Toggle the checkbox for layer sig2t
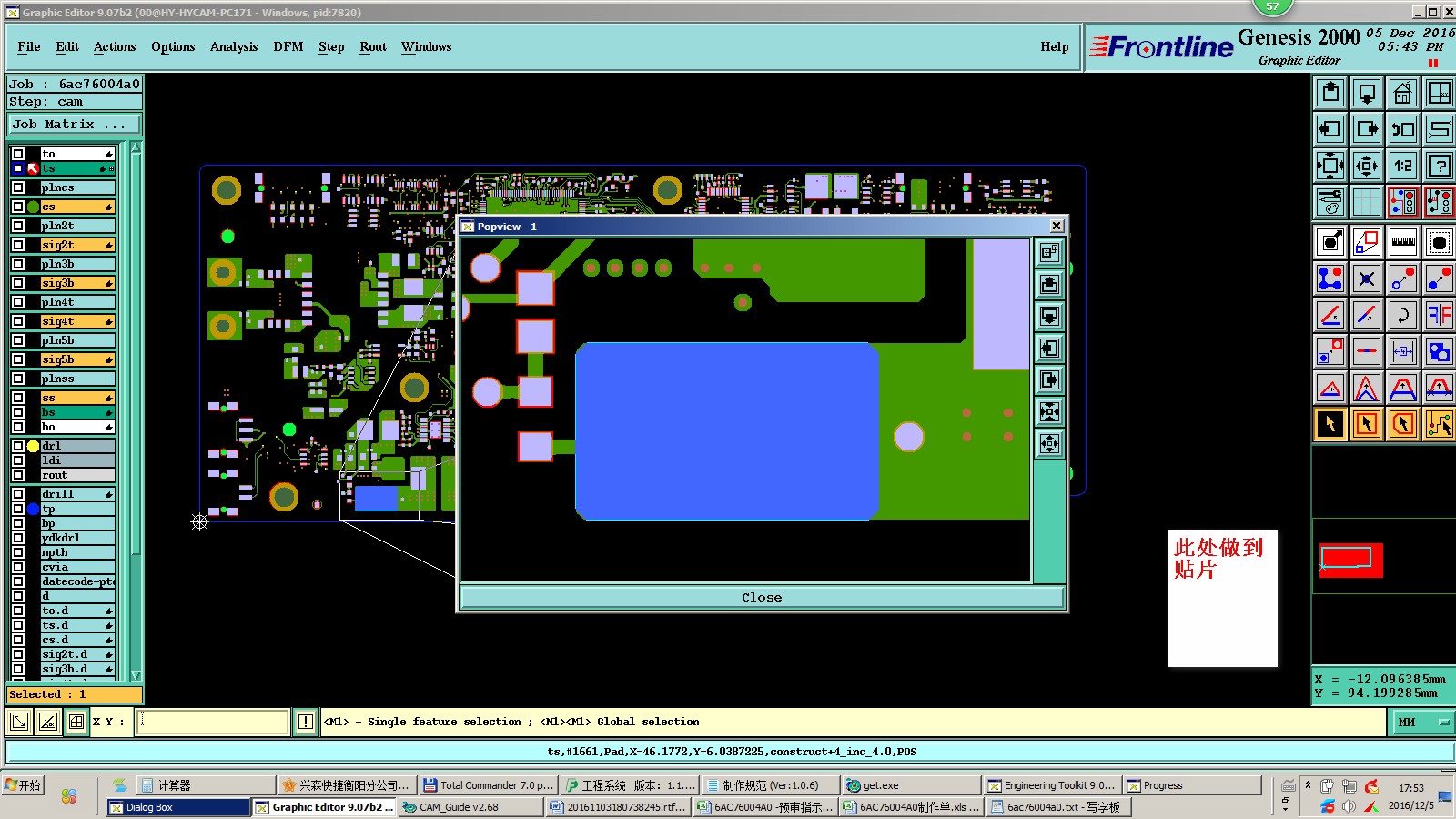Screen dimensions: 1456x819 18,245
